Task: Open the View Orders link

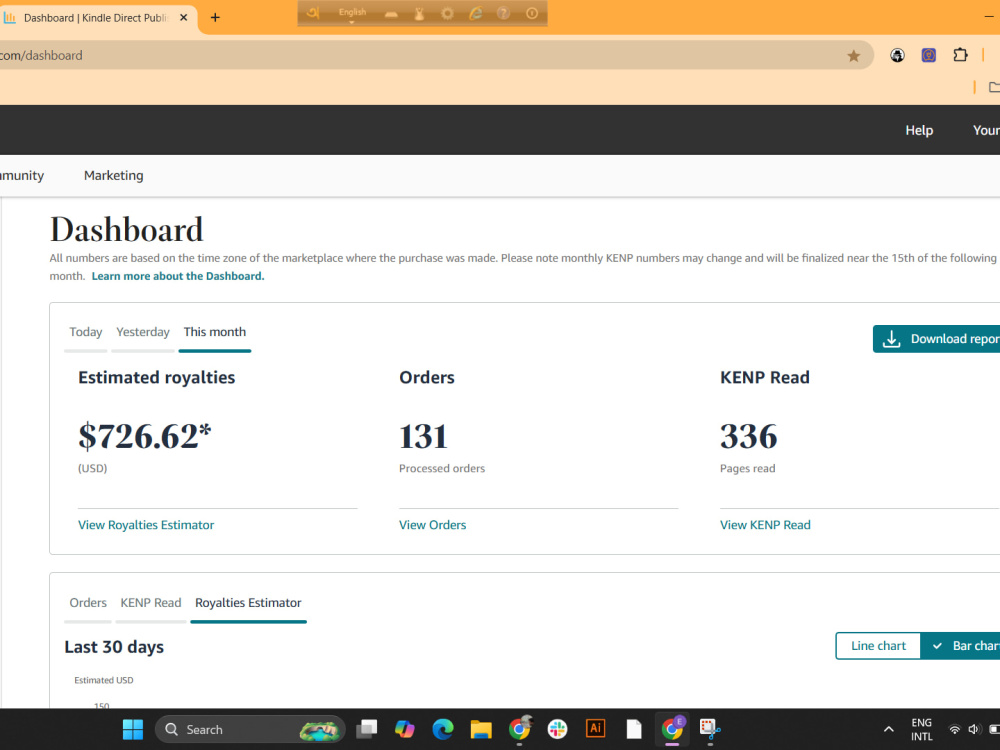Action: pyautogui.click(x=432, y=525)
